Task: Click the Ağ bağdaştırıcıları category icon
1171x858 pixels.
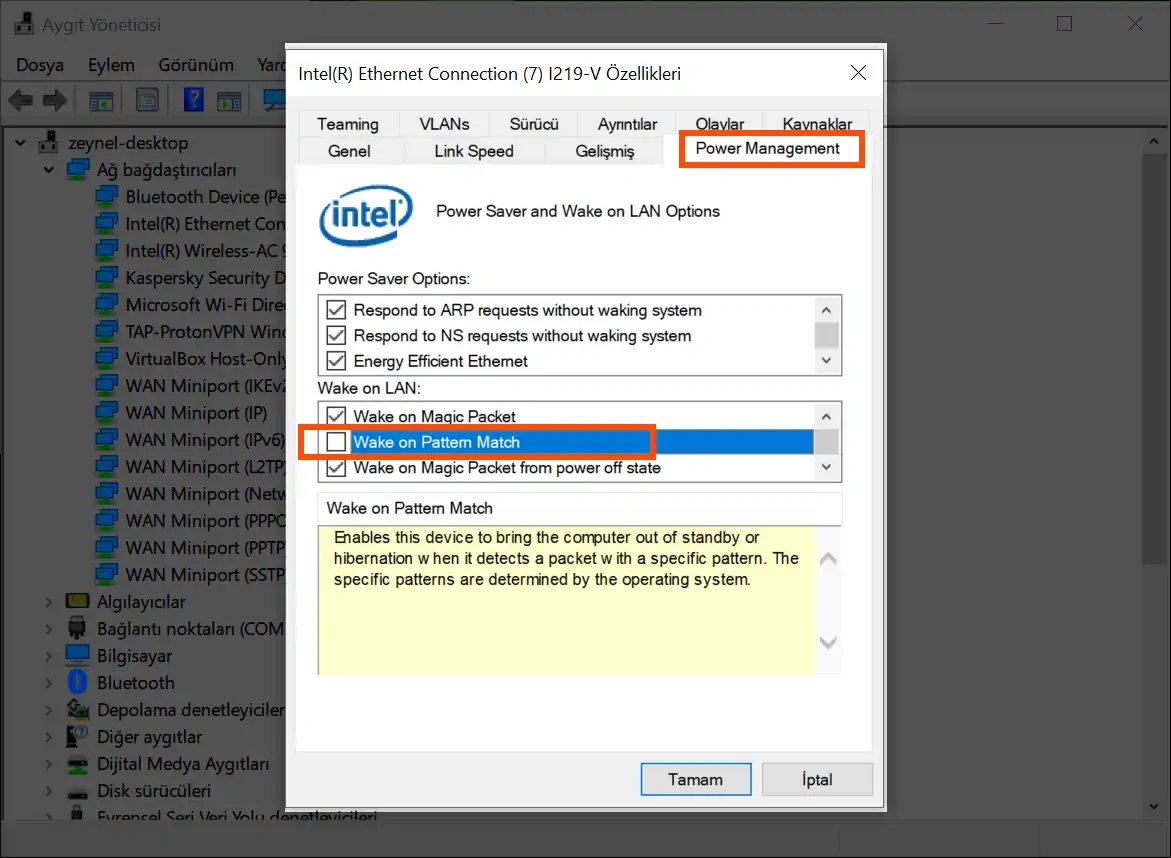Action: coord(78,170)
